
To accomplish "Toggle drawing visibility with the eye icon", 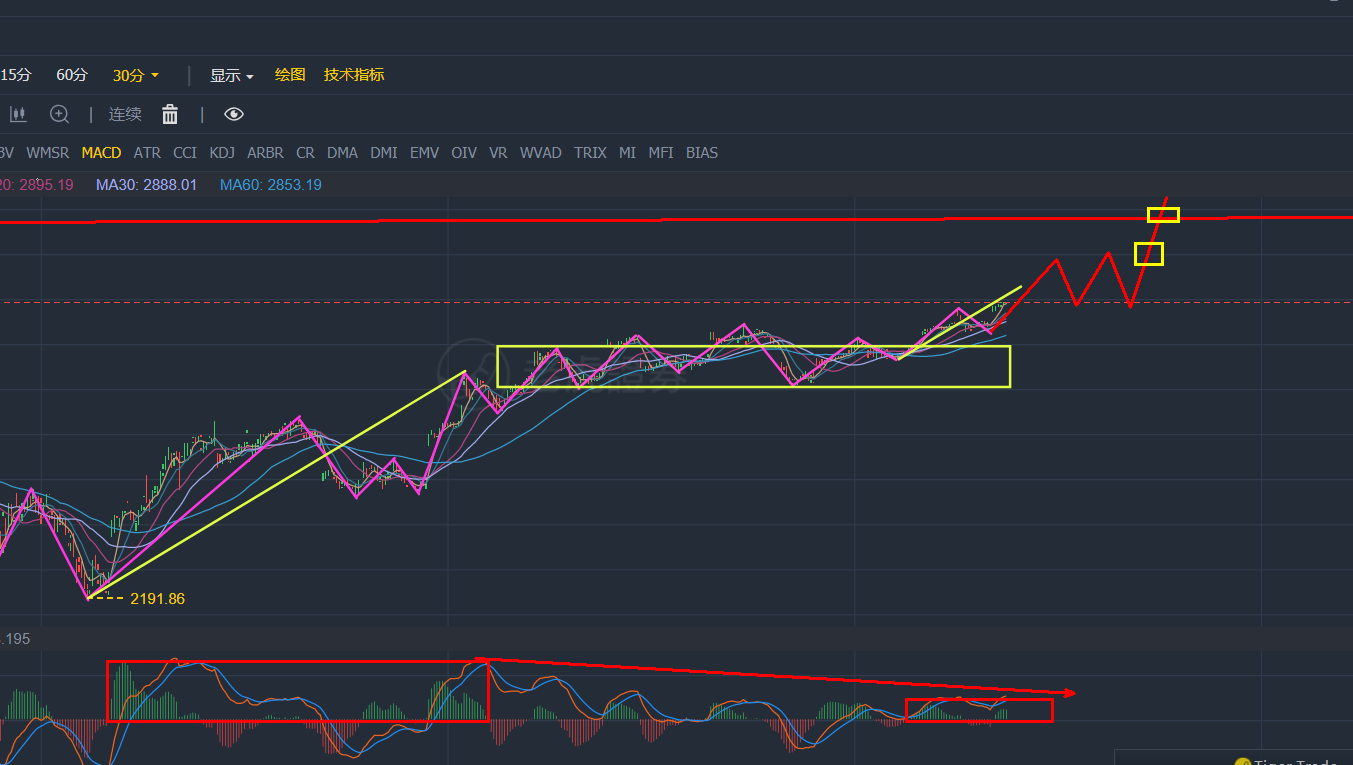I will 233,114.
